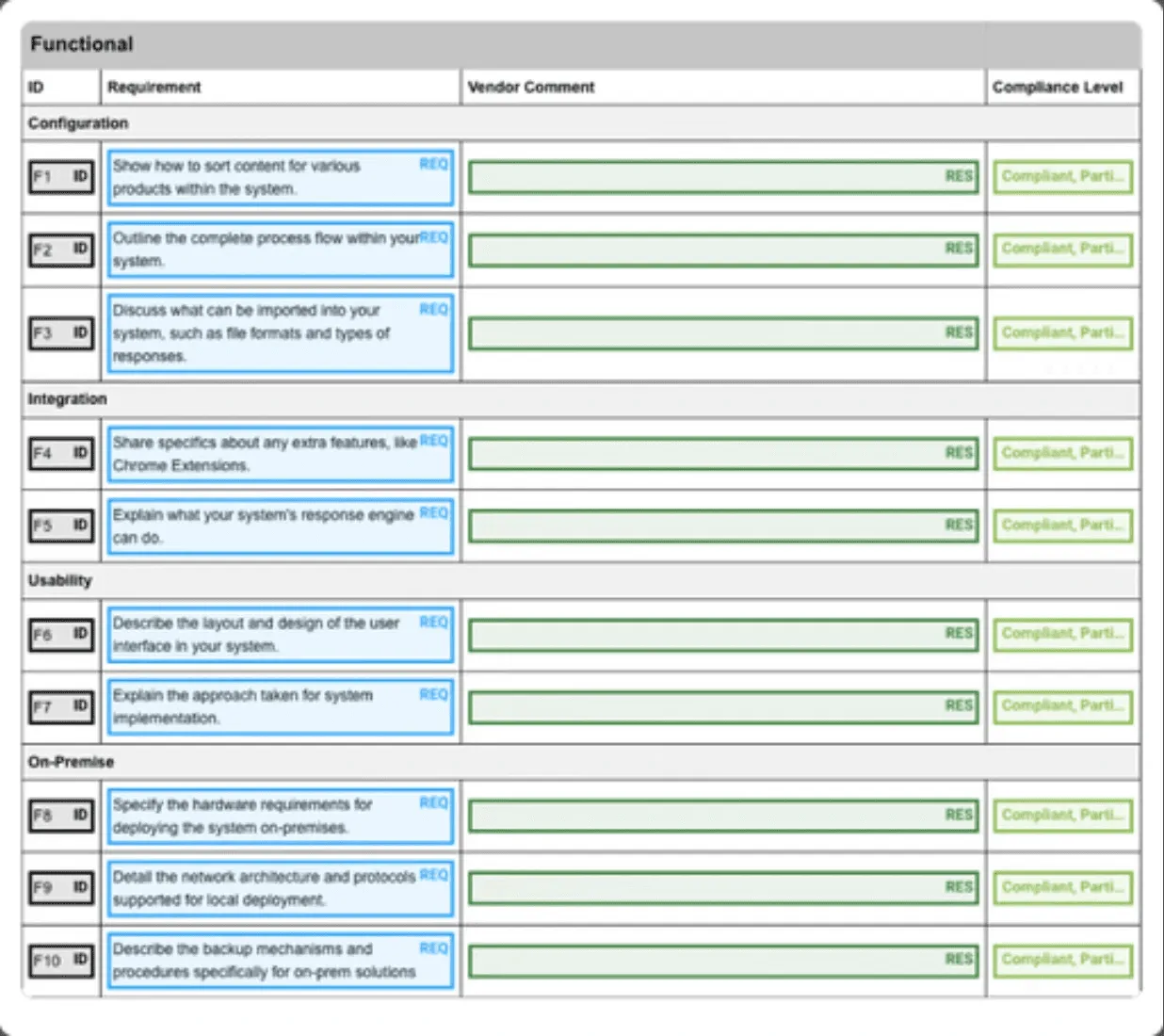Select the F10 ID tag box
Screen dimensions: 1164x1036
coord(61,961)
